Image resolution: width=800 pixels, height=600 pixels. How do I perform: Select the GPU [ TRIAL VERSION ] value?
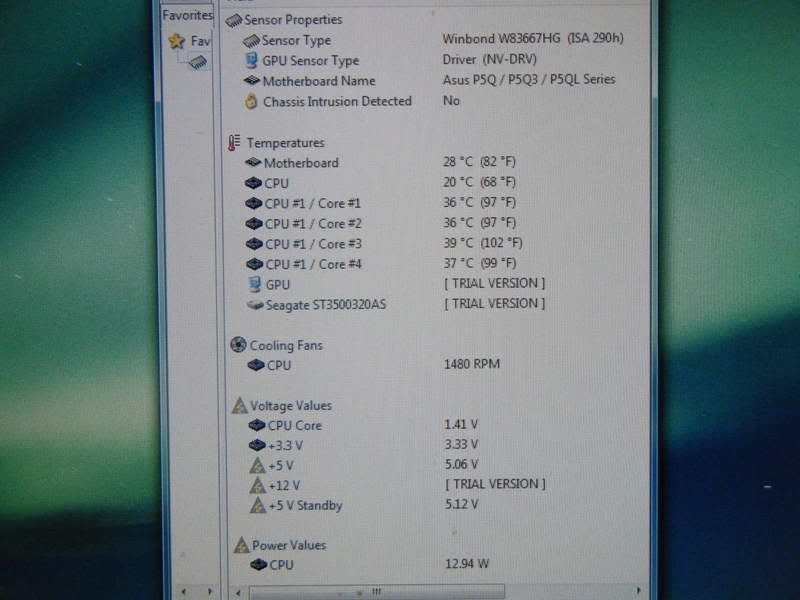click(x=494, y=283)
